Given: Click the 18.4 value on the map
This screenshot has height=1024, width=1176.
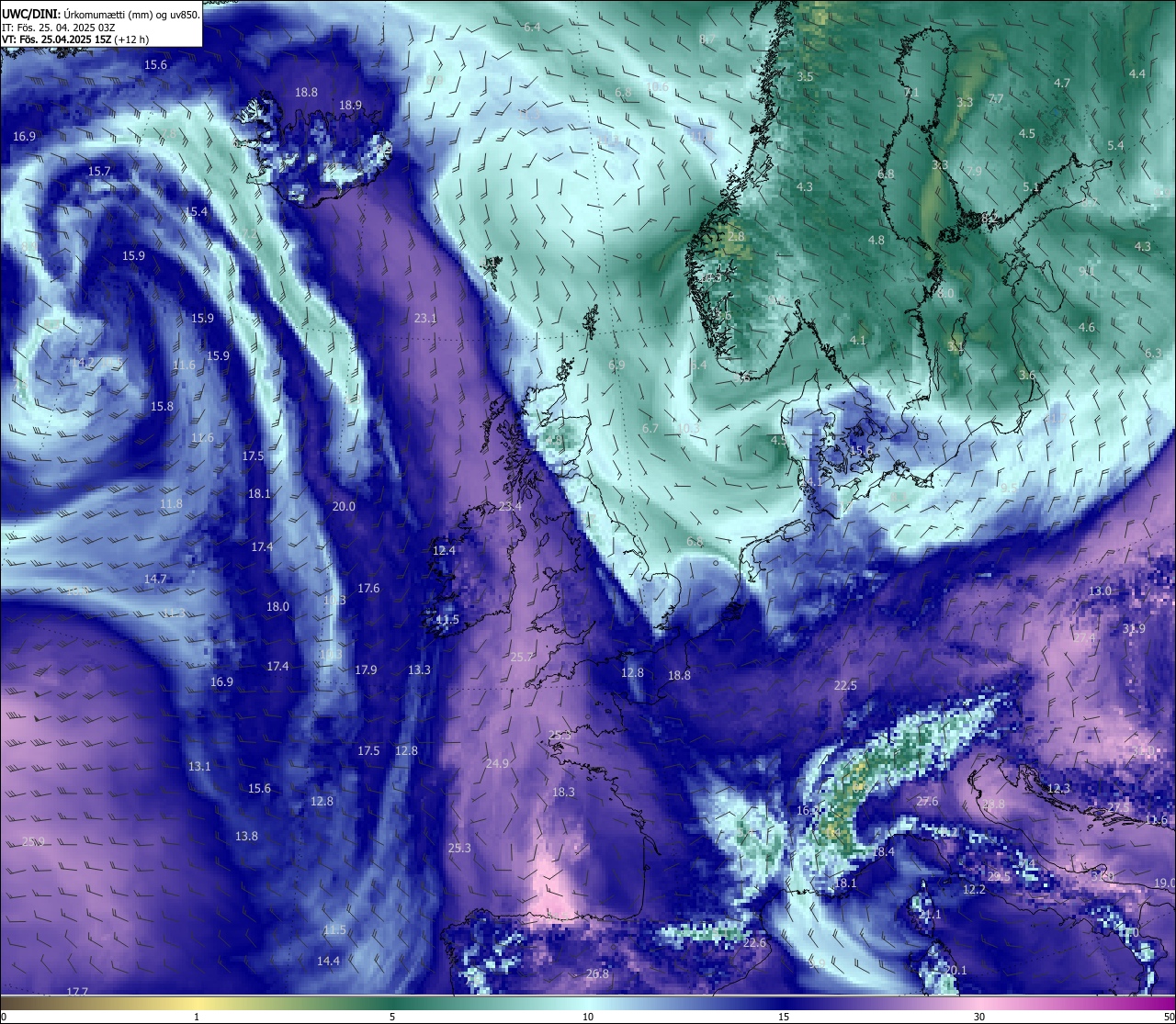Looking at the screenshot, I should pyautogui.click(x=883, y=852).
